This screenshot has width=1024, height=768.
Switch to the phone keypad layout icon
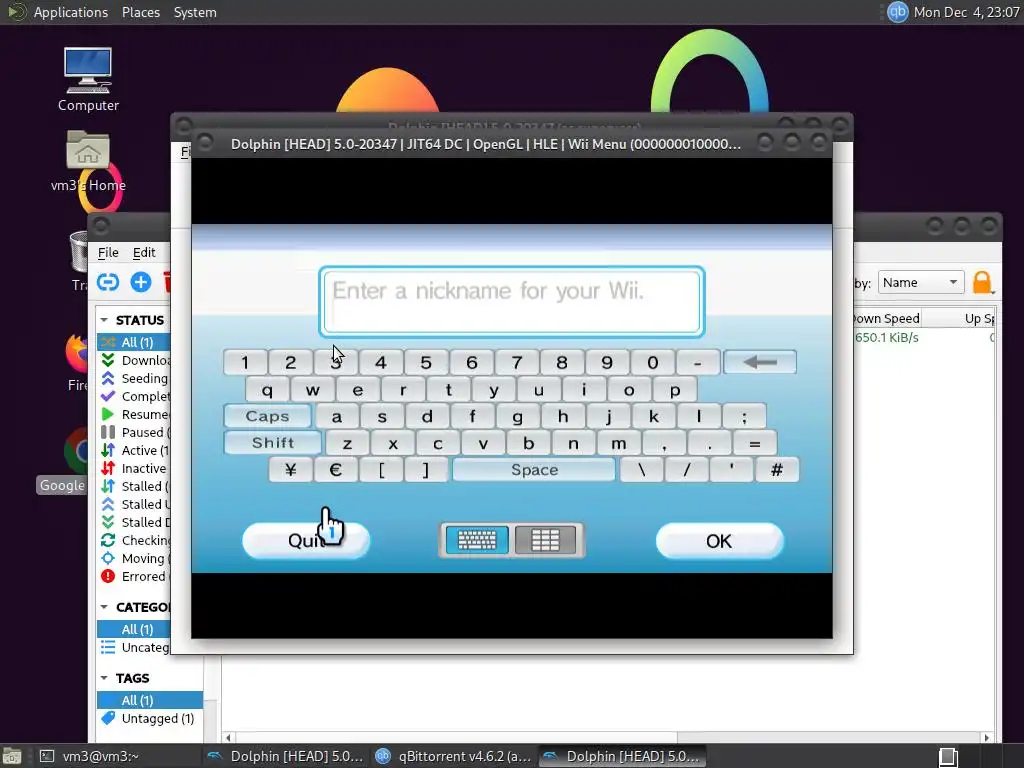point(545,540)
